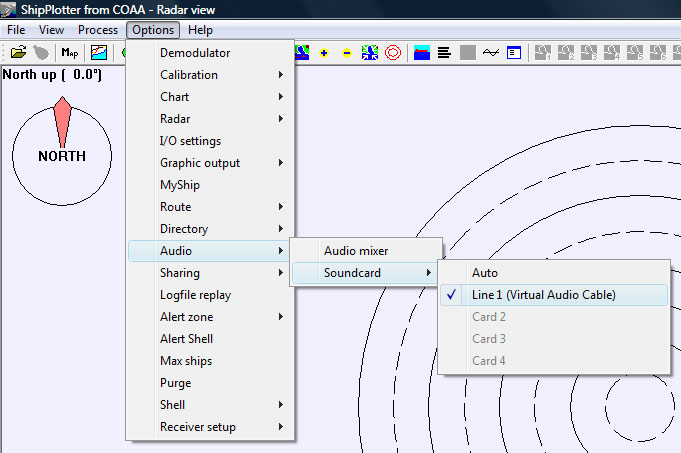Screen dimensions: 681x453
Task: Highlight the Soundcard submenu entry
Action: 366,273
